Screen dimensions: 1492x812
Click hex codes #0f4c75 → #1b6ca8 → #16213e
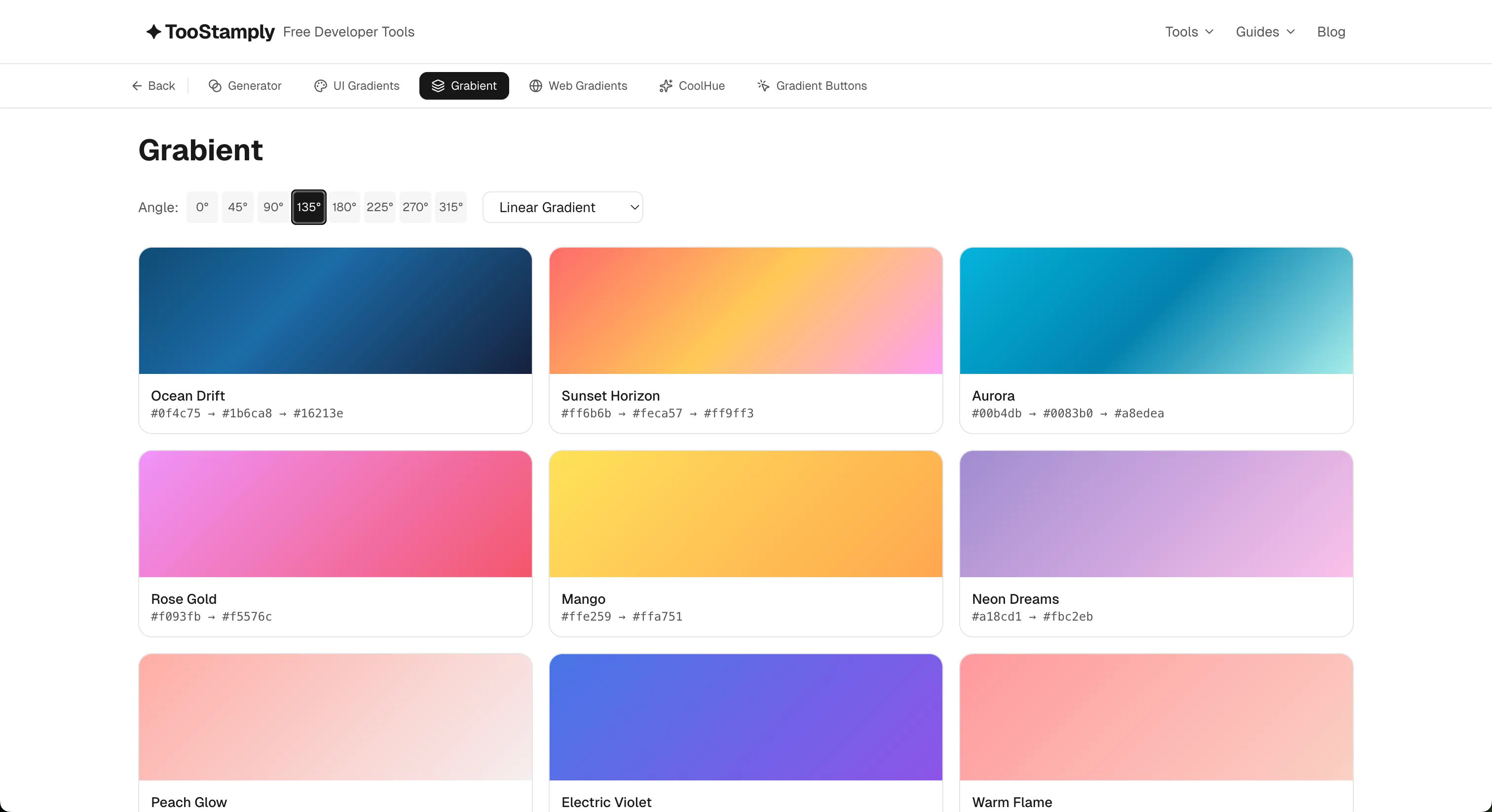tap(247, 413)
